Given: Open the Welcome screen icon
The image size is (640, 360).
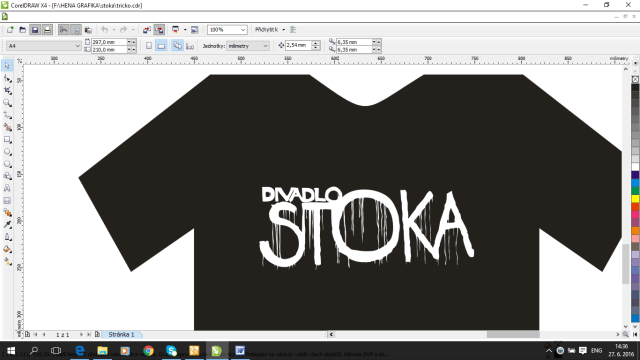Looking at the screenshot, I should (x=195, y=30).
